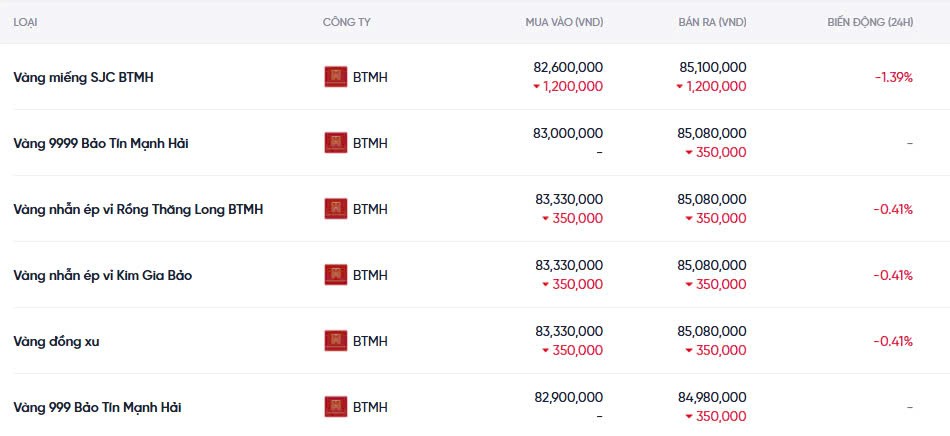Open Vàng miếng SJC BTMH link

(x=84, y=77)
